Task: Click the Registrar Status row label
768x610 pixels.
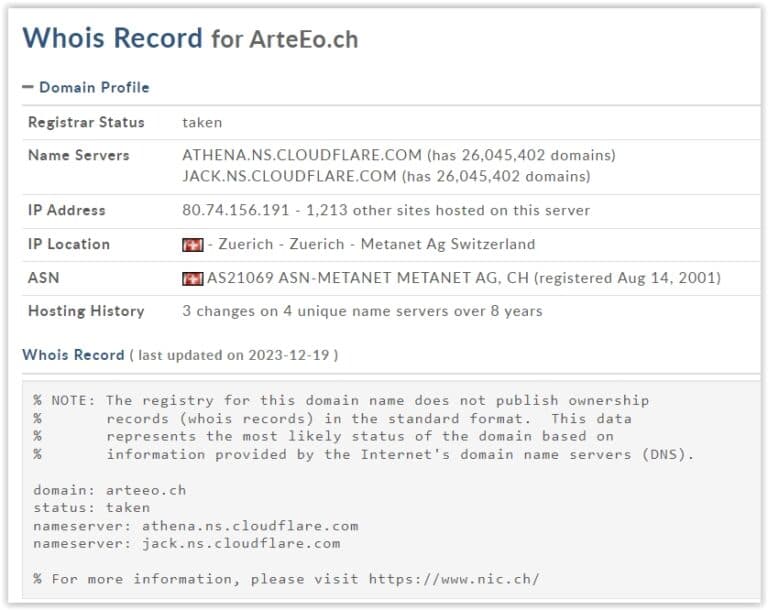Action: [x=86, y=123]
